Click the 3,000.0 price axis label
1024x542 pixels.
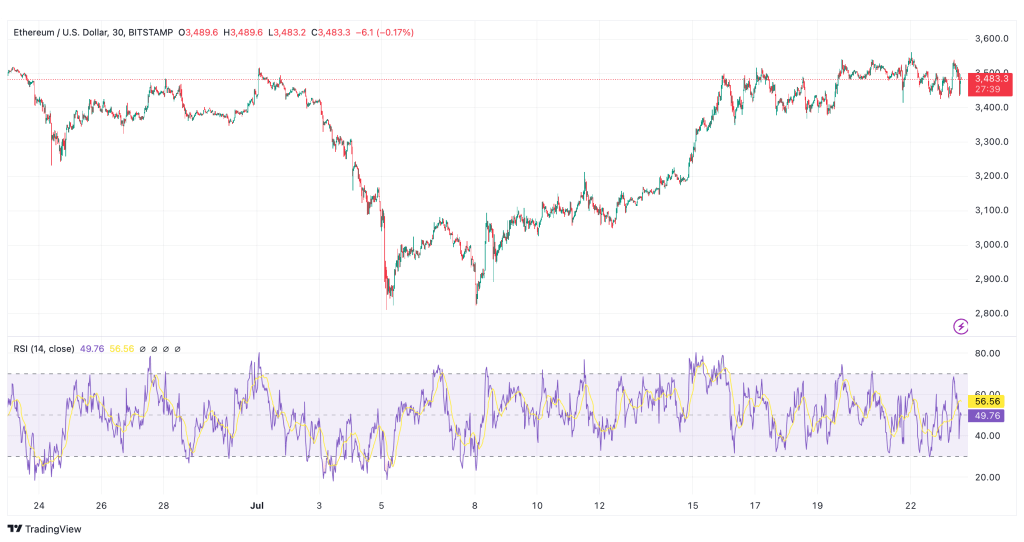pos(991,245)
